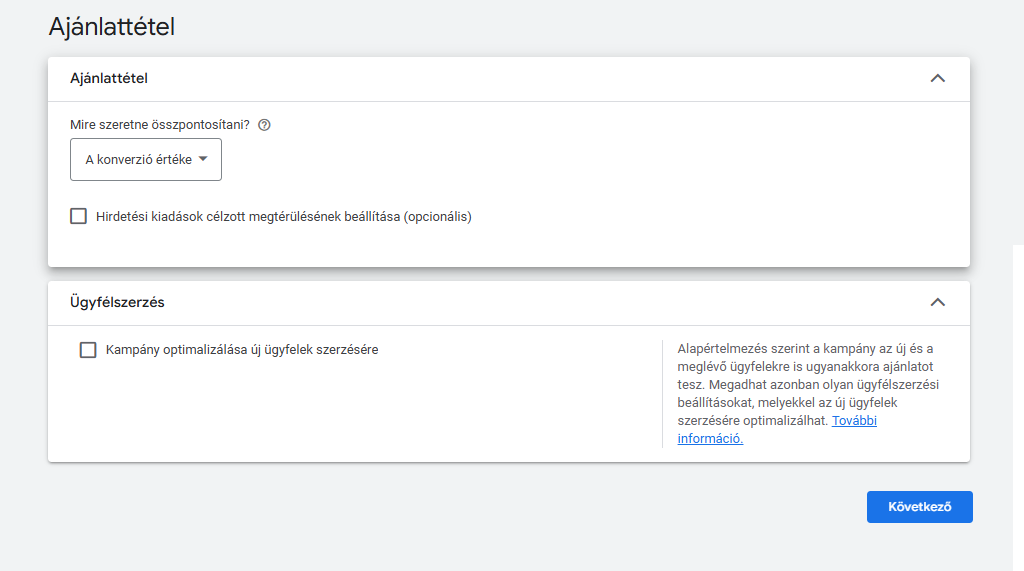1024x571 pixels.
Task: Click the vertical scrollbar track at right edge
Action: [x=1018, y=400]
